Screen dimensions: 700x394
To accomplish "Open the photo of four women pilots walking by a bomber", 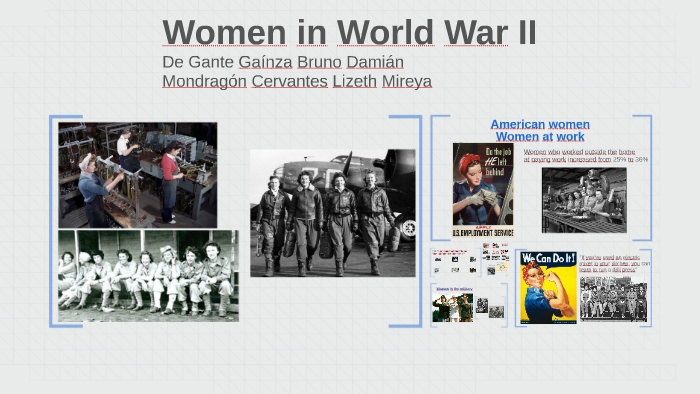I will coord(333,213).
